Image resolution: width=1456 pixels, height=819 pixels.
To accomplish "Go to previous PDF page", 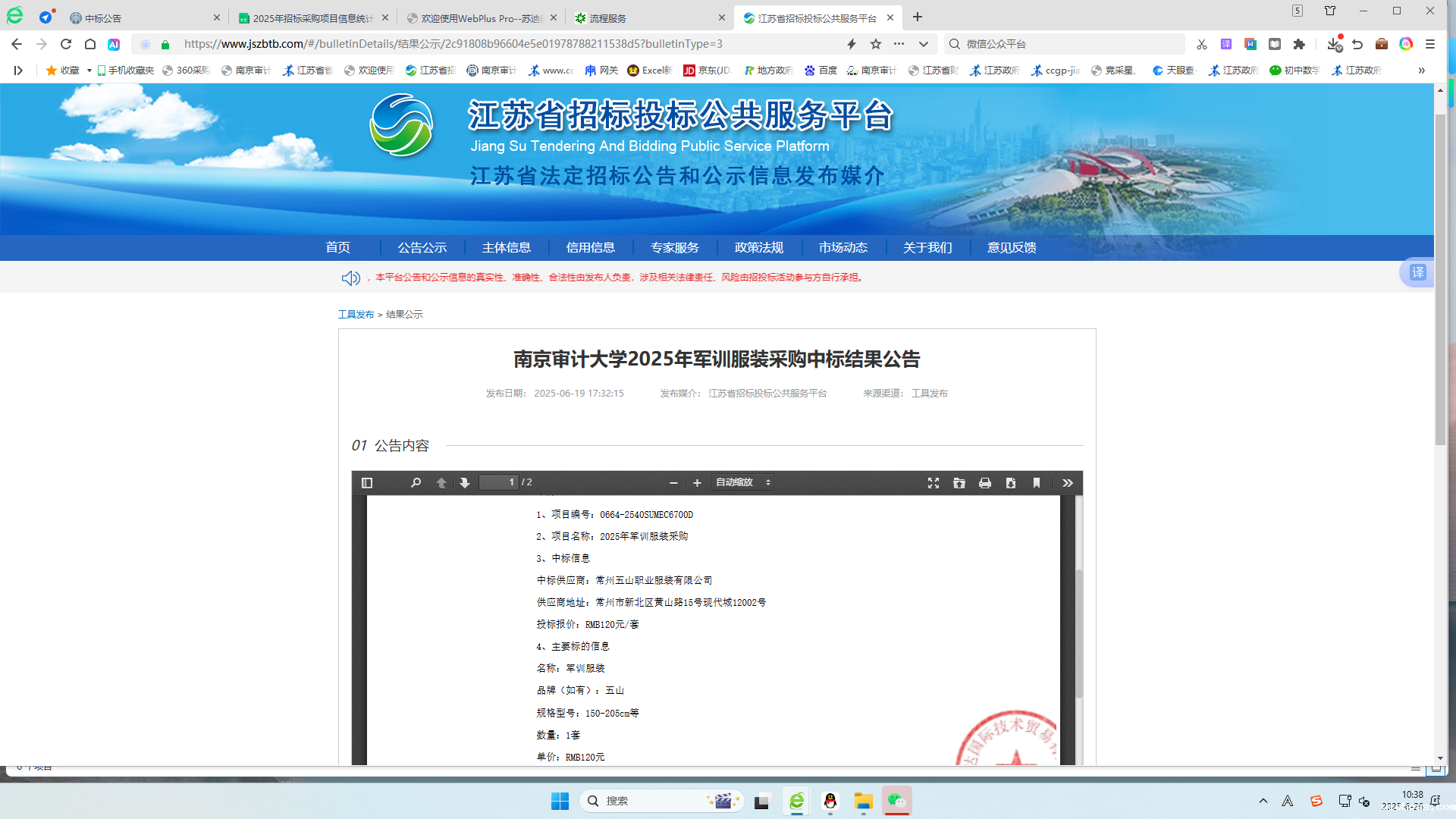I will pyautogui.click(x=441, y=483).
